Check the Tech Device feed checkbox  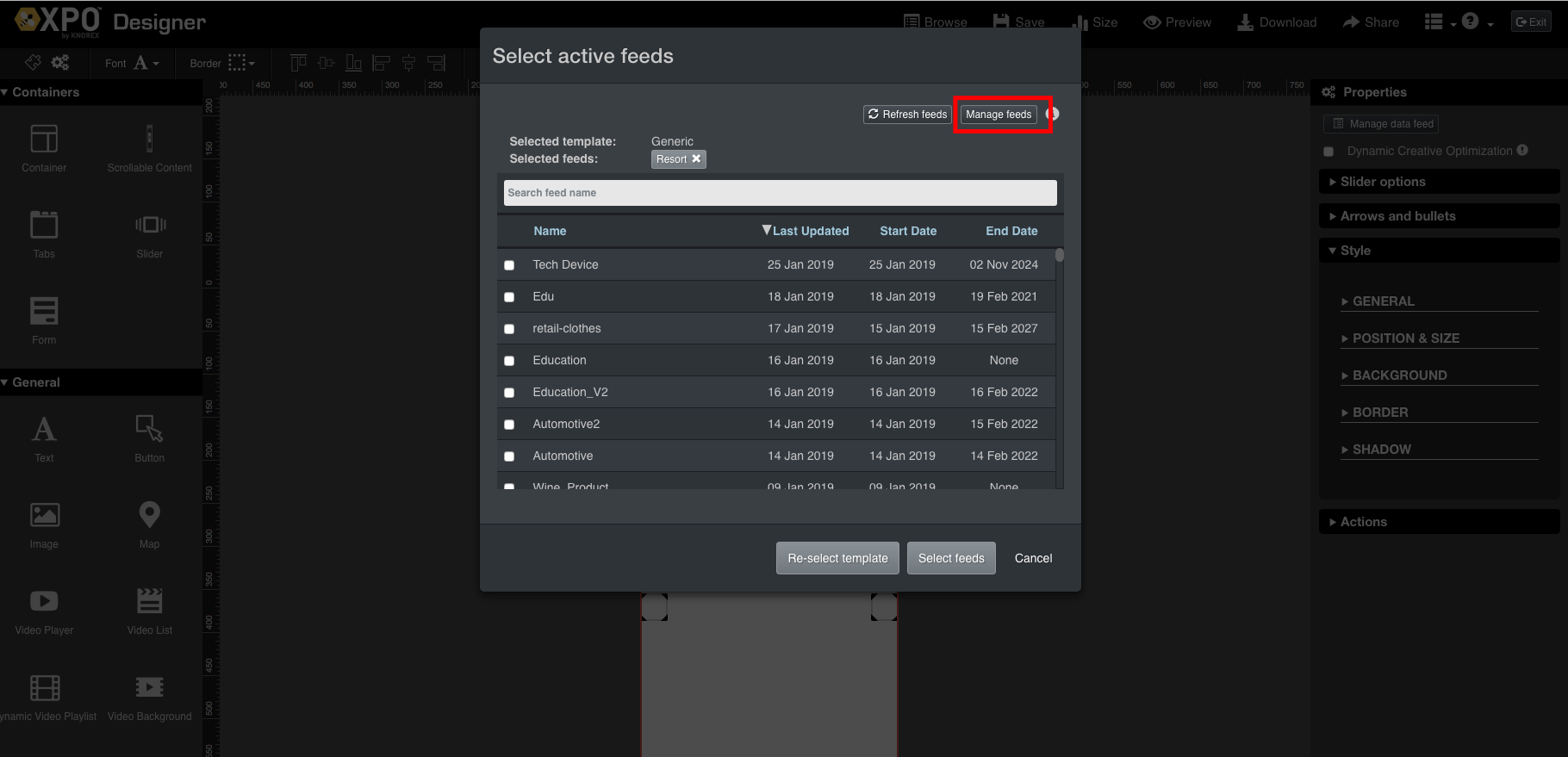coord(509,265)
